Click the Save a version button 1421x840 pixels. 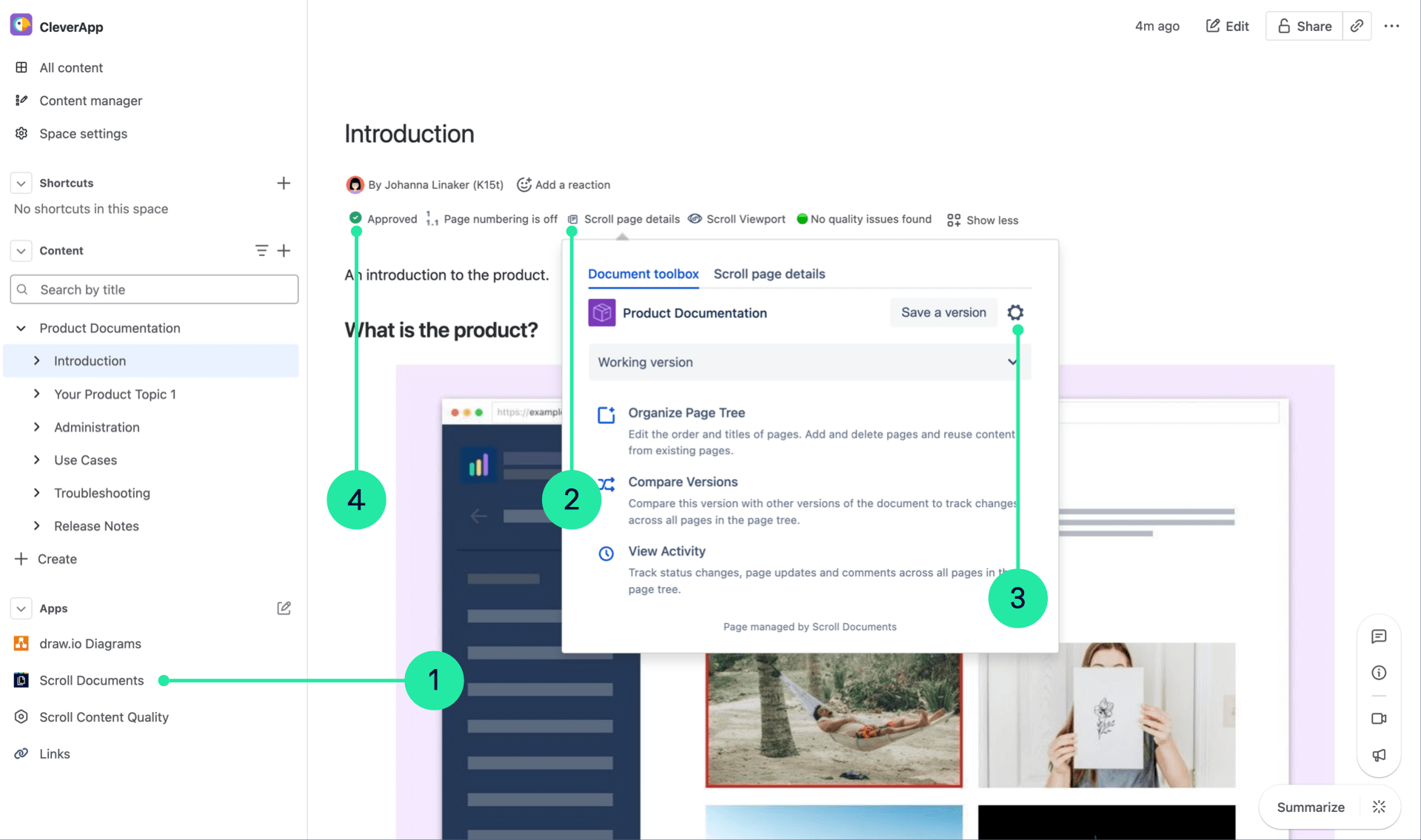[x=943, y=312]
